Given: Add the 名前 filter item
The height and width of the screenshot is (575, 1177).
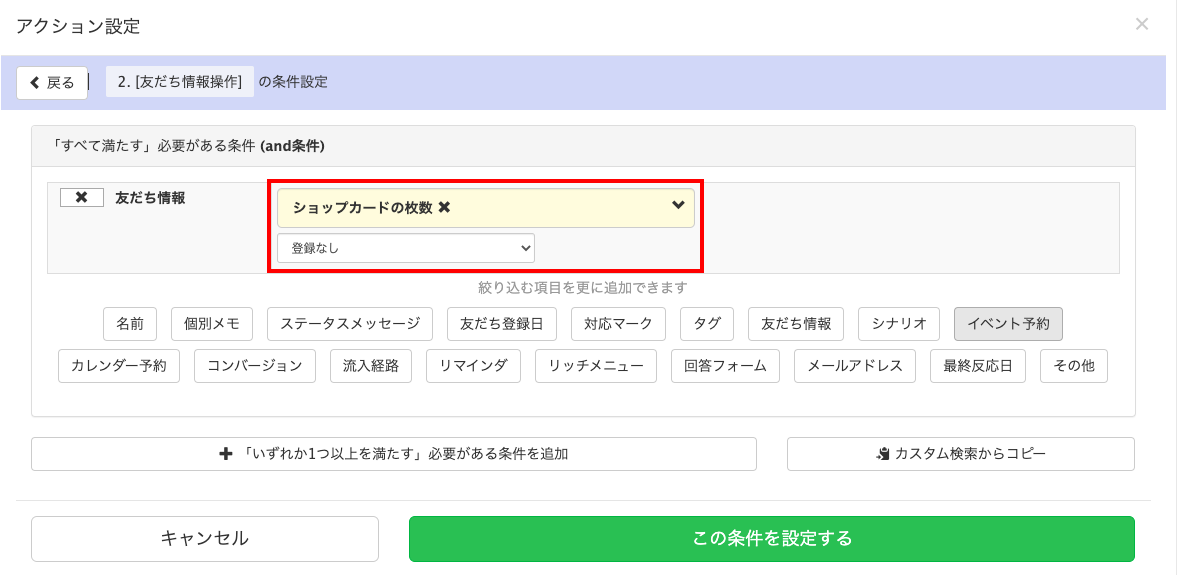Looking at the screenshot, I should click(130, 324).
